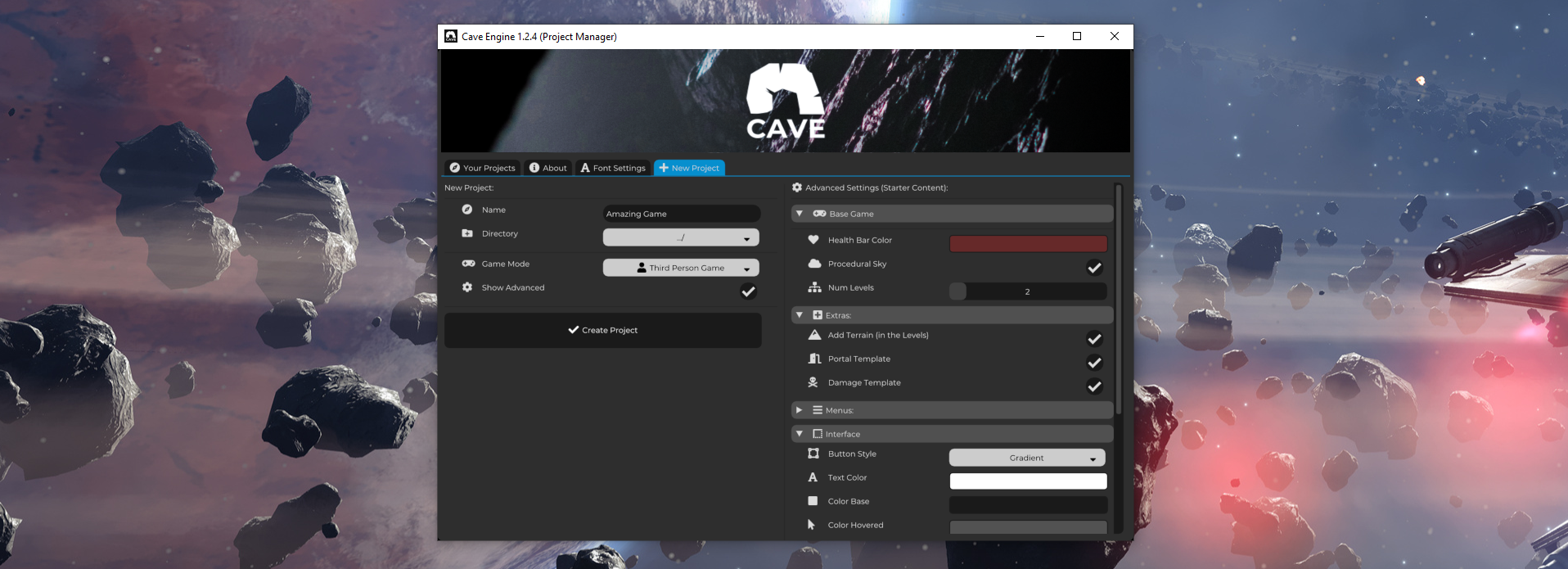Minimize the Cave Engine window
The height and width of the screenshot is (569, 1568).
[1040, 36]
